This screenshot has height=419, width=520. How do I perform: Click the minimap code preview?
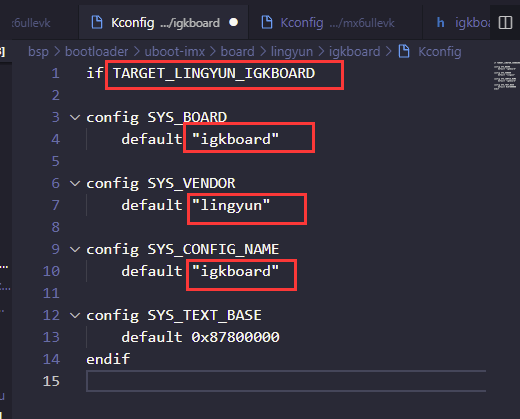[506, 76]
